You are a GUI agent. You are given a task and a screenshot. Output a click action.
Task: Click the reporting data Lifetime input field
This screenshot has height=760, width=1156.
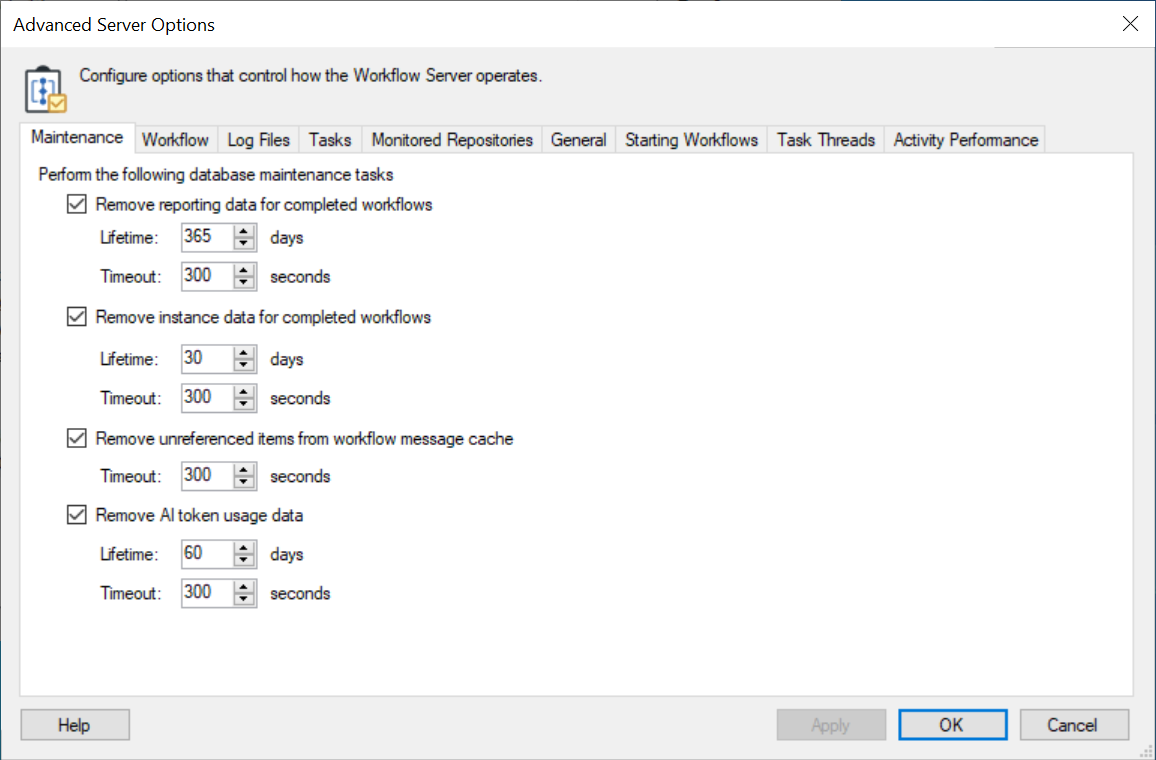pyautogui.click(x=206, y=238)
